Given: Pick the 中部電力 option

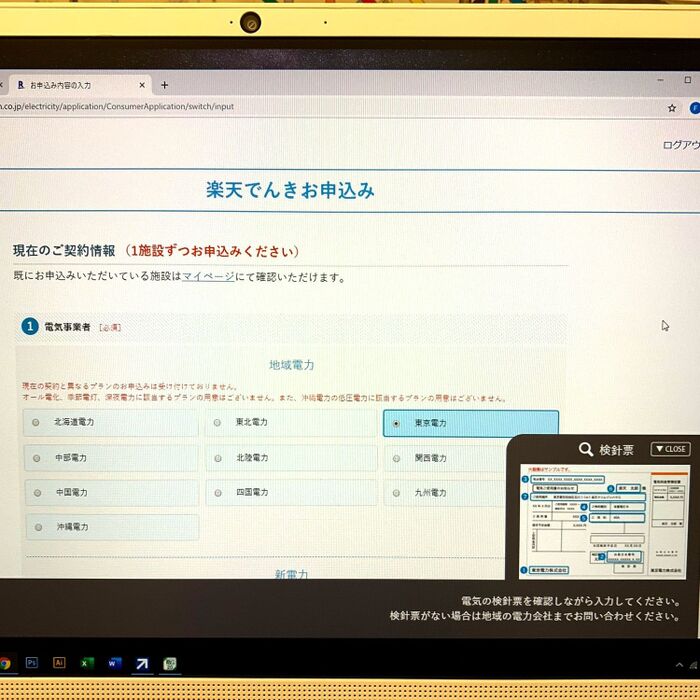Looking at the screenshot, I should pos(37,458).
